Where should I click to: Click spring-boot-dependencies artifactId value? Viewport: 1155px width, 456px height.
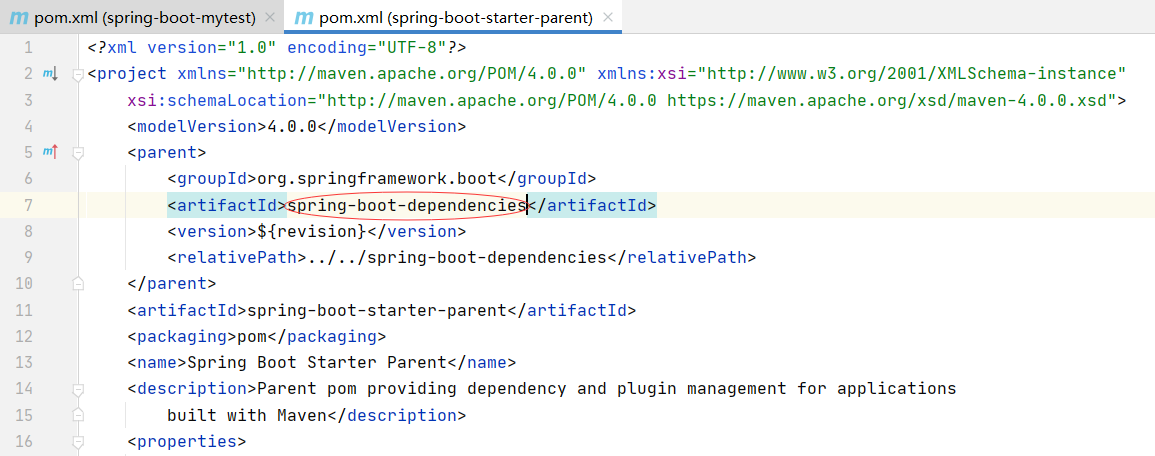coord(406,206)
